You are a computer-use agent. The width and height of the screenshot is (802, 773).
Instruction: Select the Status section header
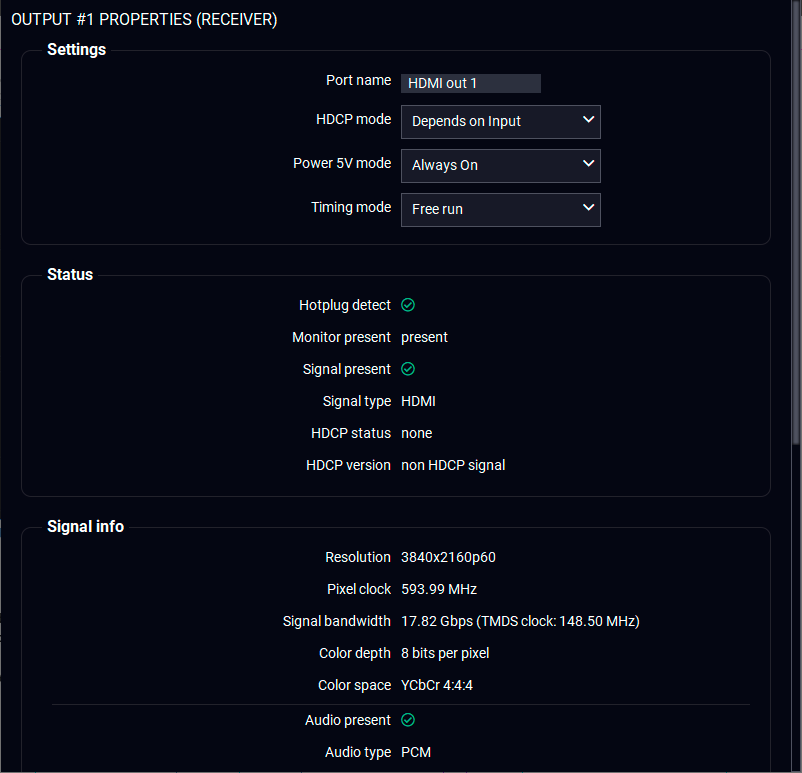[70, 274]
